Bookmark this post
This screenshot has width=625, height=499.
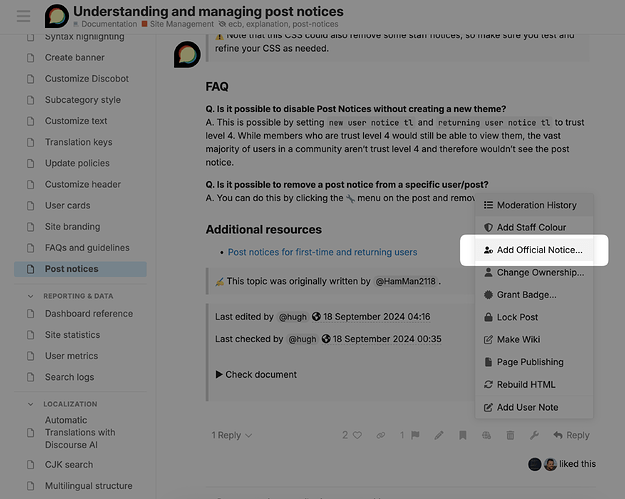click(x=462, y=435)
